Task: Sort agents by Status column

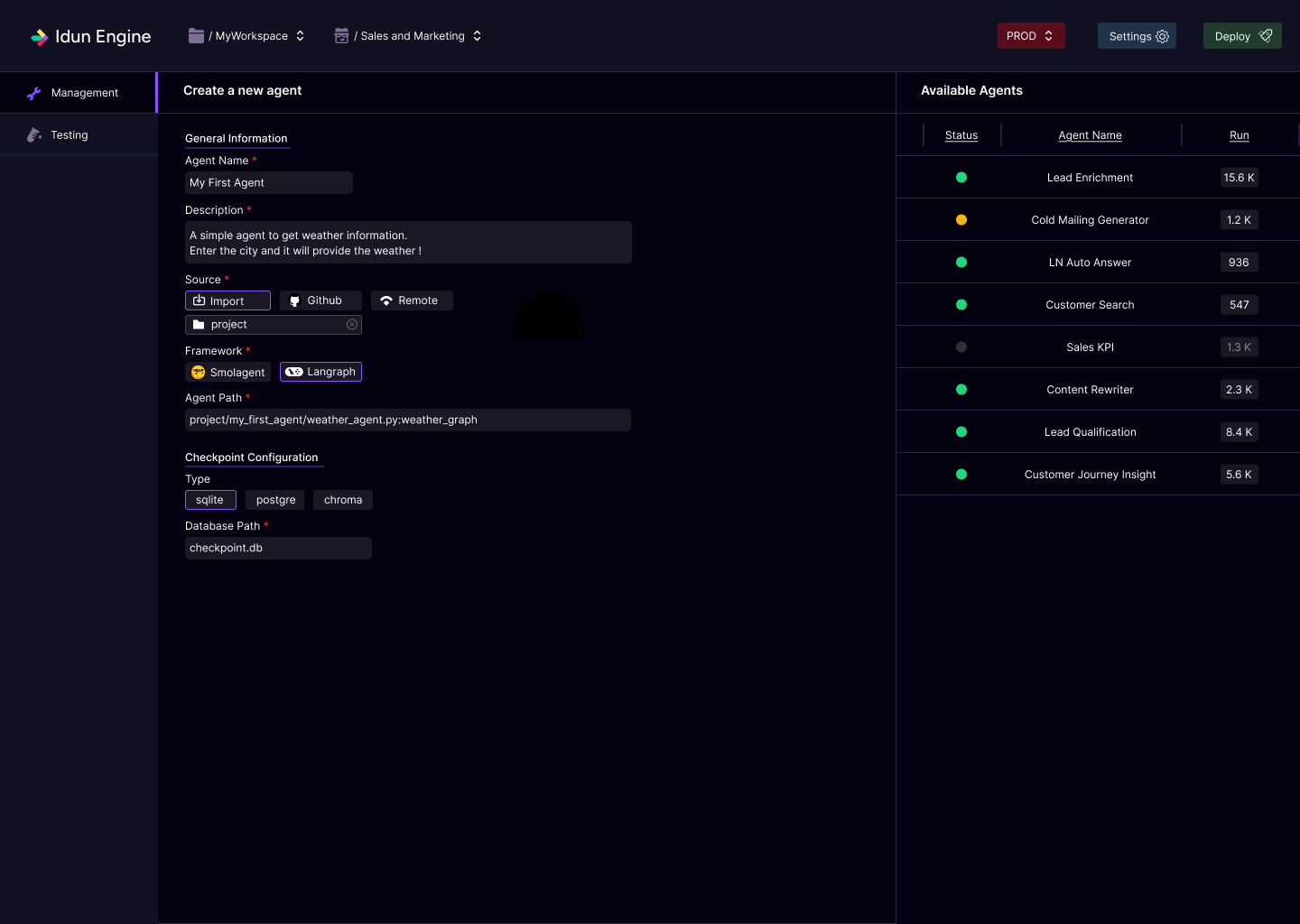Action: pyautogui.click(x=961, y=135)
